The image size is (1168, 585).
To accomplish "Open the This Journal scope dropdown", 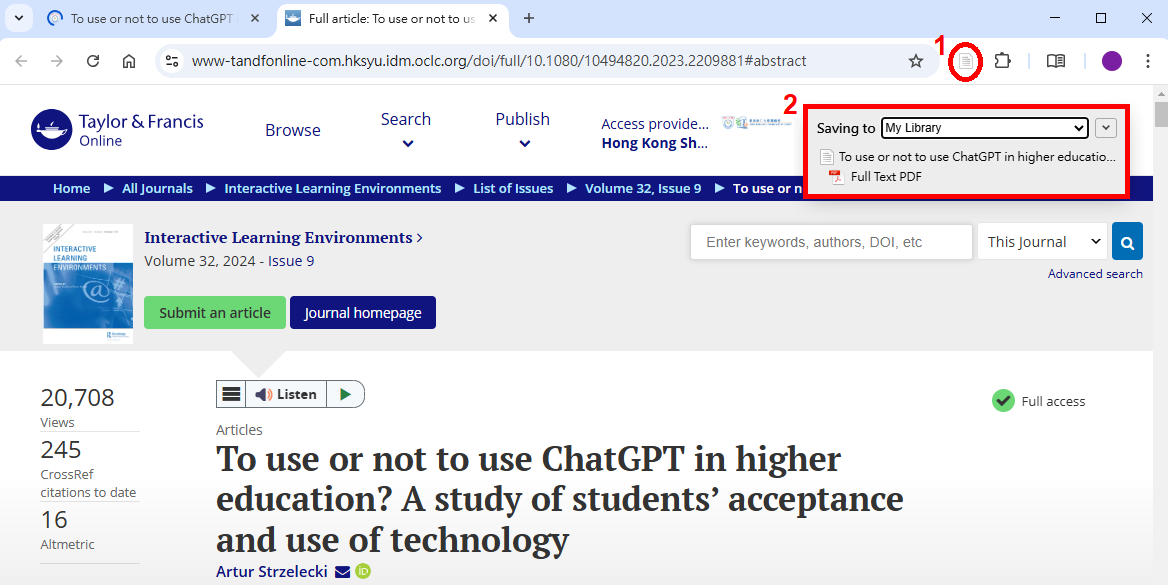I will (x=1044, y=242).
